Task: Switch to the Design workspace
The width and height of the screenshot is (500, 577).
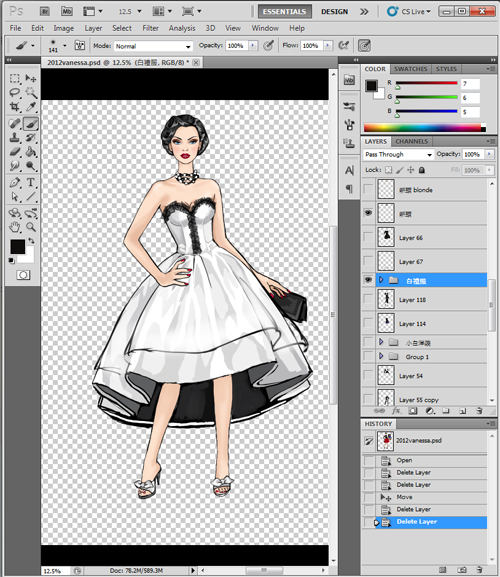Action: 334,11
